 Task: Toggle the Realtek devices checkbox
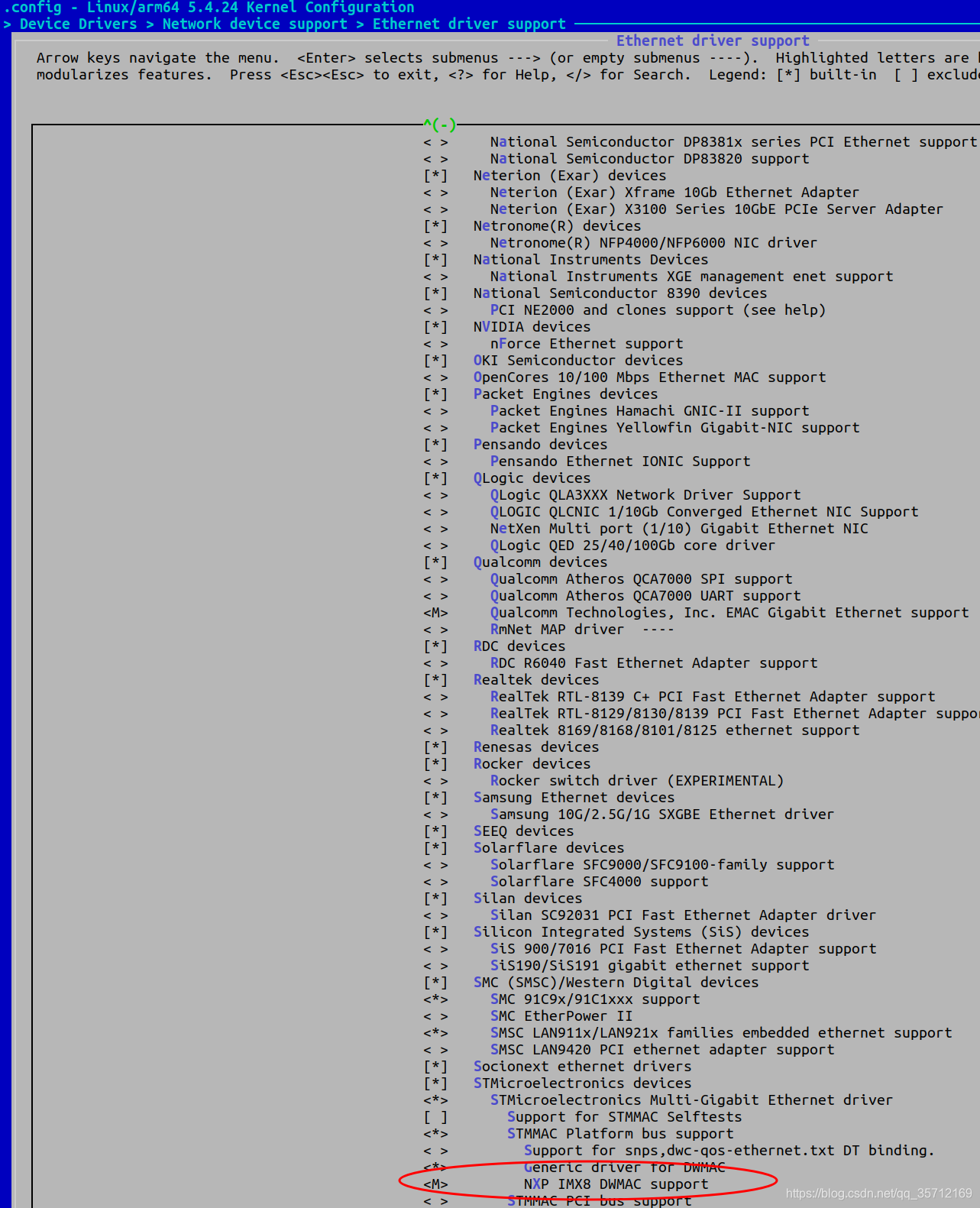pyautogui.click(x=436, y=680)
